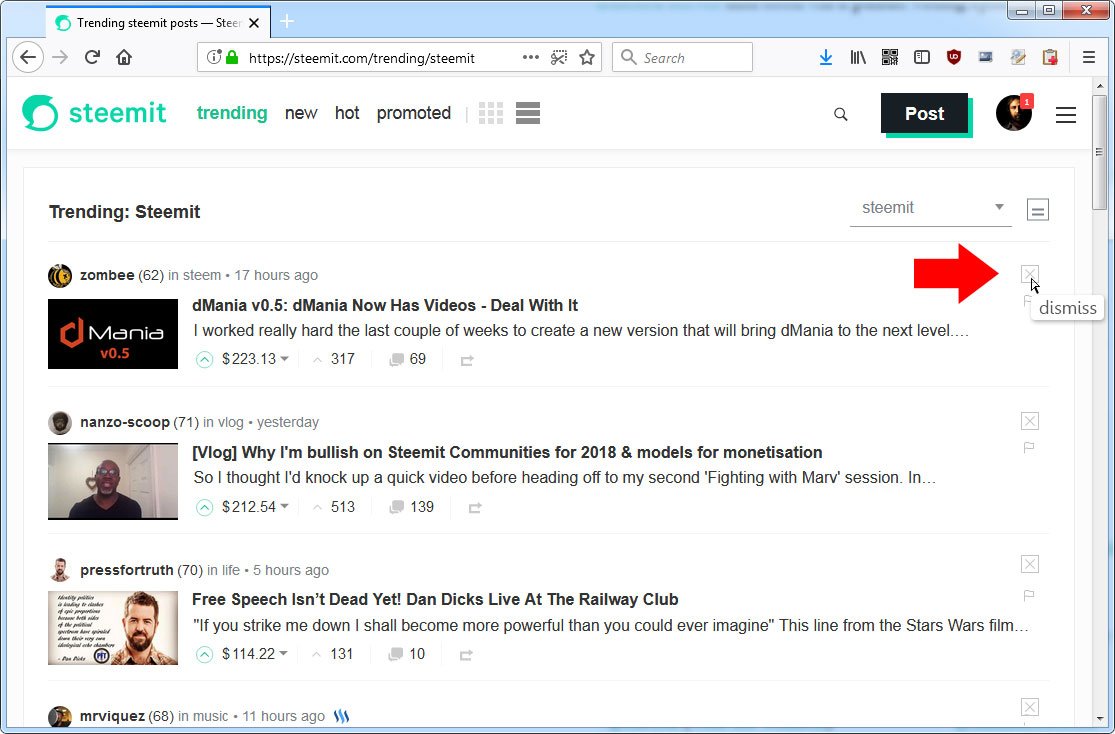Open the Dan Dicks post thumbnail
The height and width of the screenshot is (734, 1115).
pyautogui.click(x=113, y=628)
